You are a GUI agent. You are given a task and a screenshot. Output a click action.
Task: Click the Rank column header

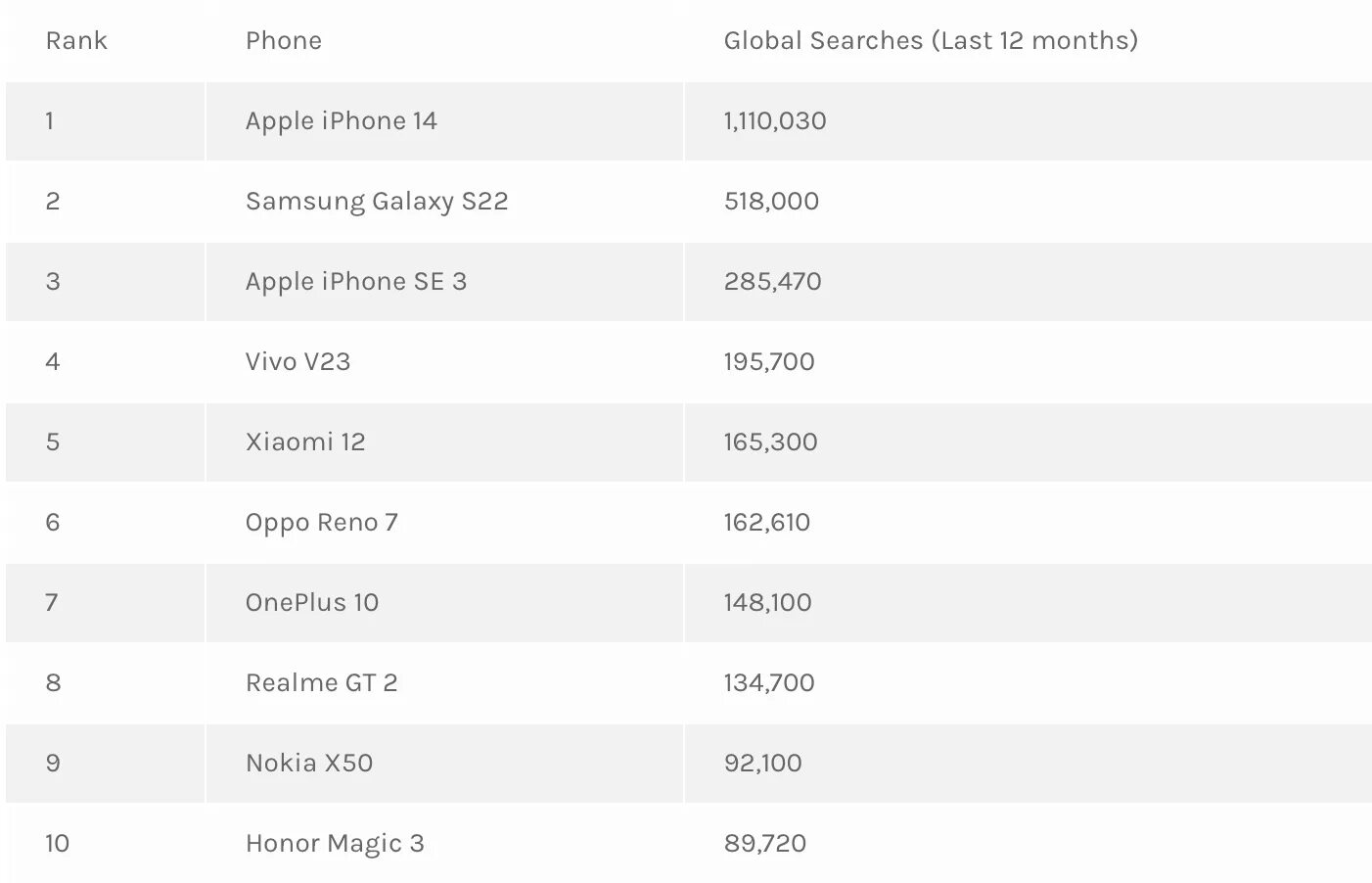click(x=76, y=41)
